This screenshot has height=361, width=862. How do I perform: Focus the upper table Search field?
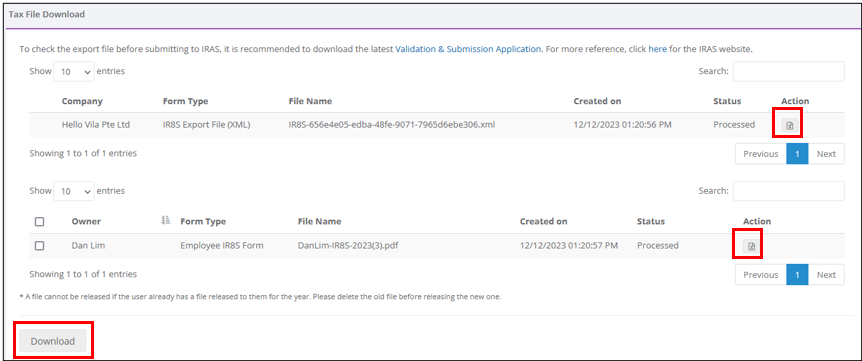point(788,71)
